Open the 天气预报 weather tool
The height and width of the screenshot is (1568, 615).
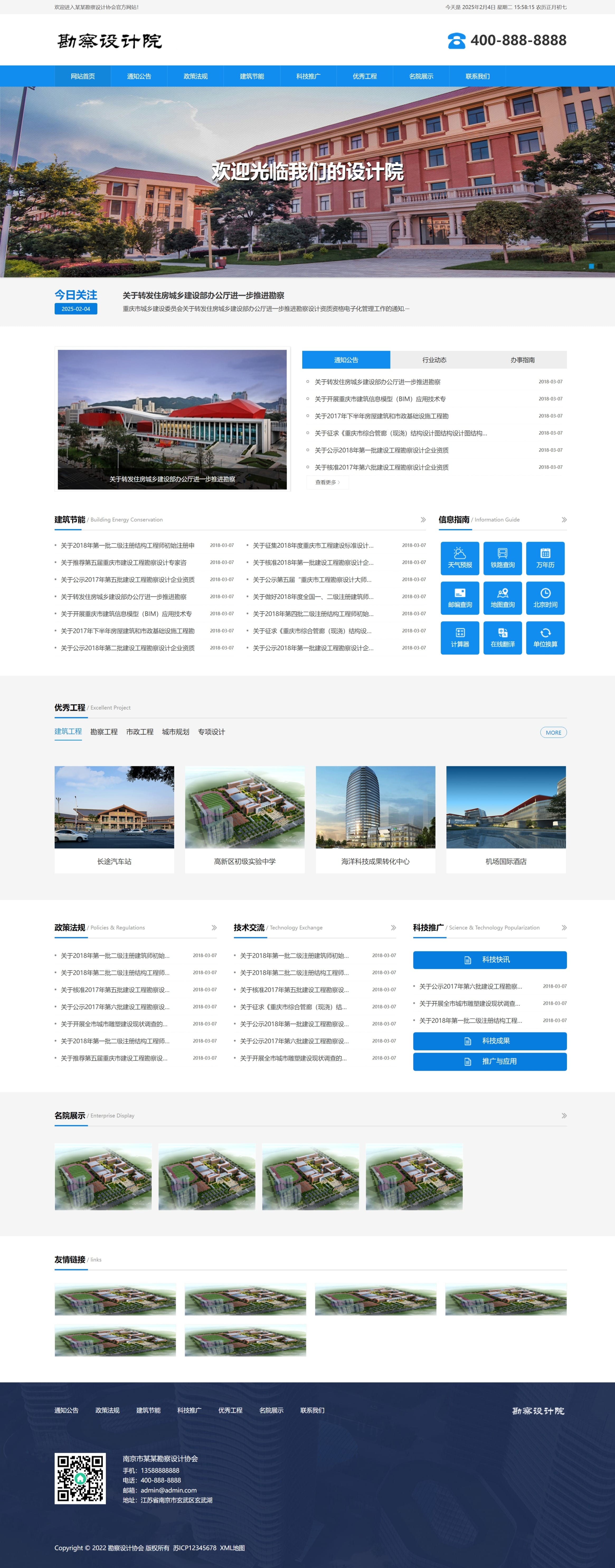[460, 558]
